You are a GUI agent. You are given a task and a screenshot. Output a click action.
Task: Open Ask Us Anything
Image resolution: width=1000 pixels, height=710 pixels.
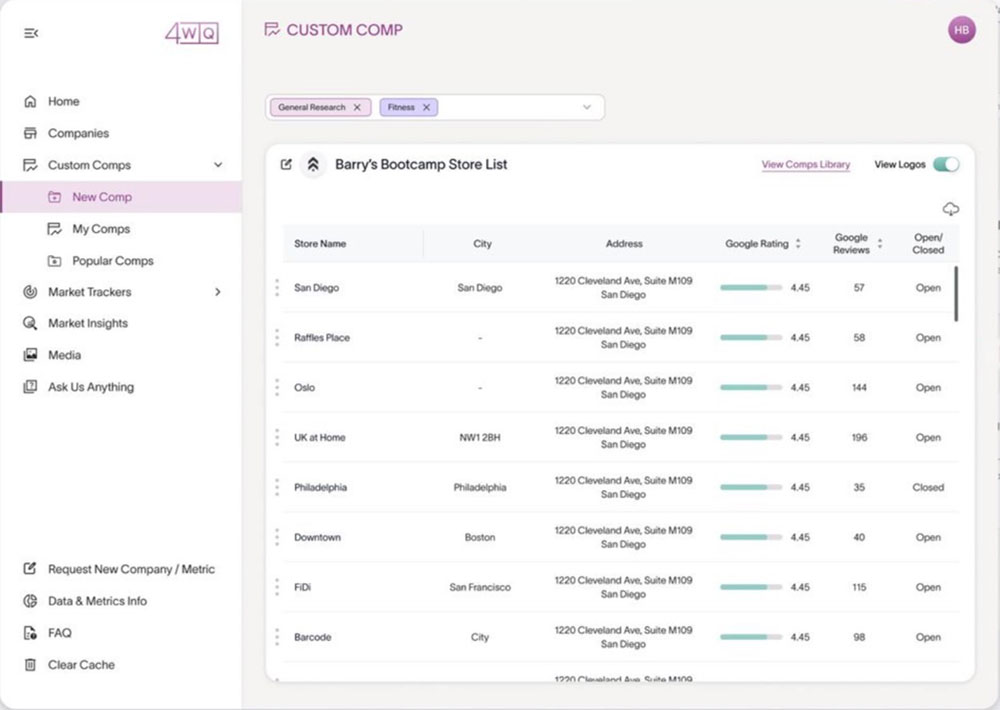tap(91, 387)
